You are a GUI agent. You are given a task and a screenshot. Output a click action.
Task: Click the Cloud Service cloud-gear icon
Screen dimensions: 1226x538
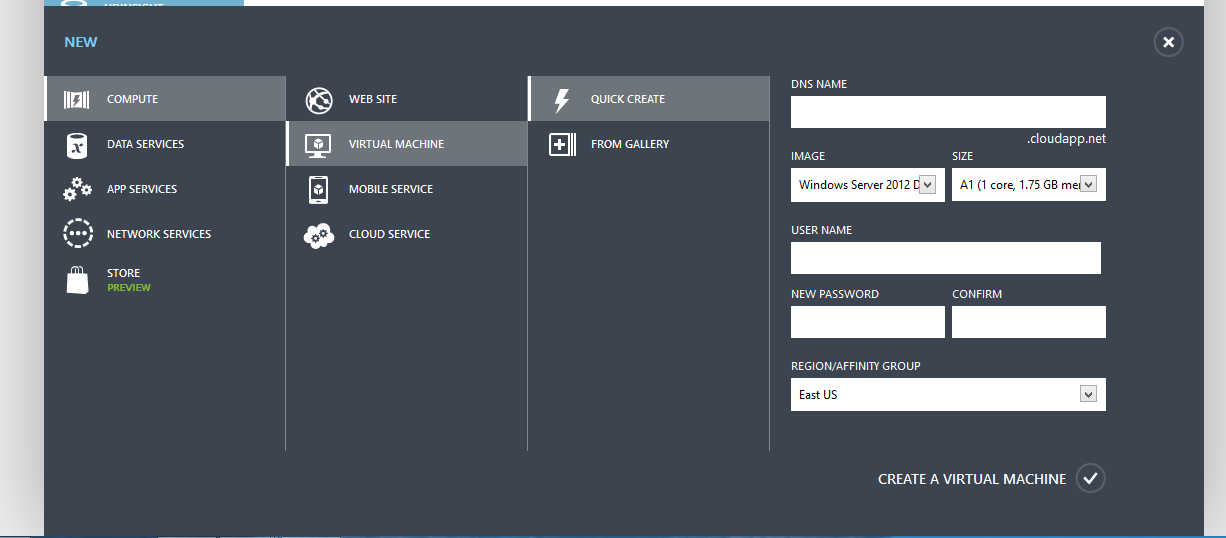pyautogui.click(x=319, y=235)
